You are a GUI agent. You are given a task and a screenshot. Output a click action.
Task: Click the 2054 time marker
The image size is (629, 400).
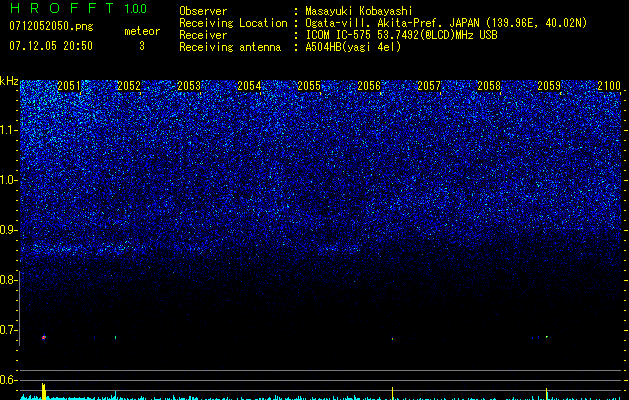point(249,86)
